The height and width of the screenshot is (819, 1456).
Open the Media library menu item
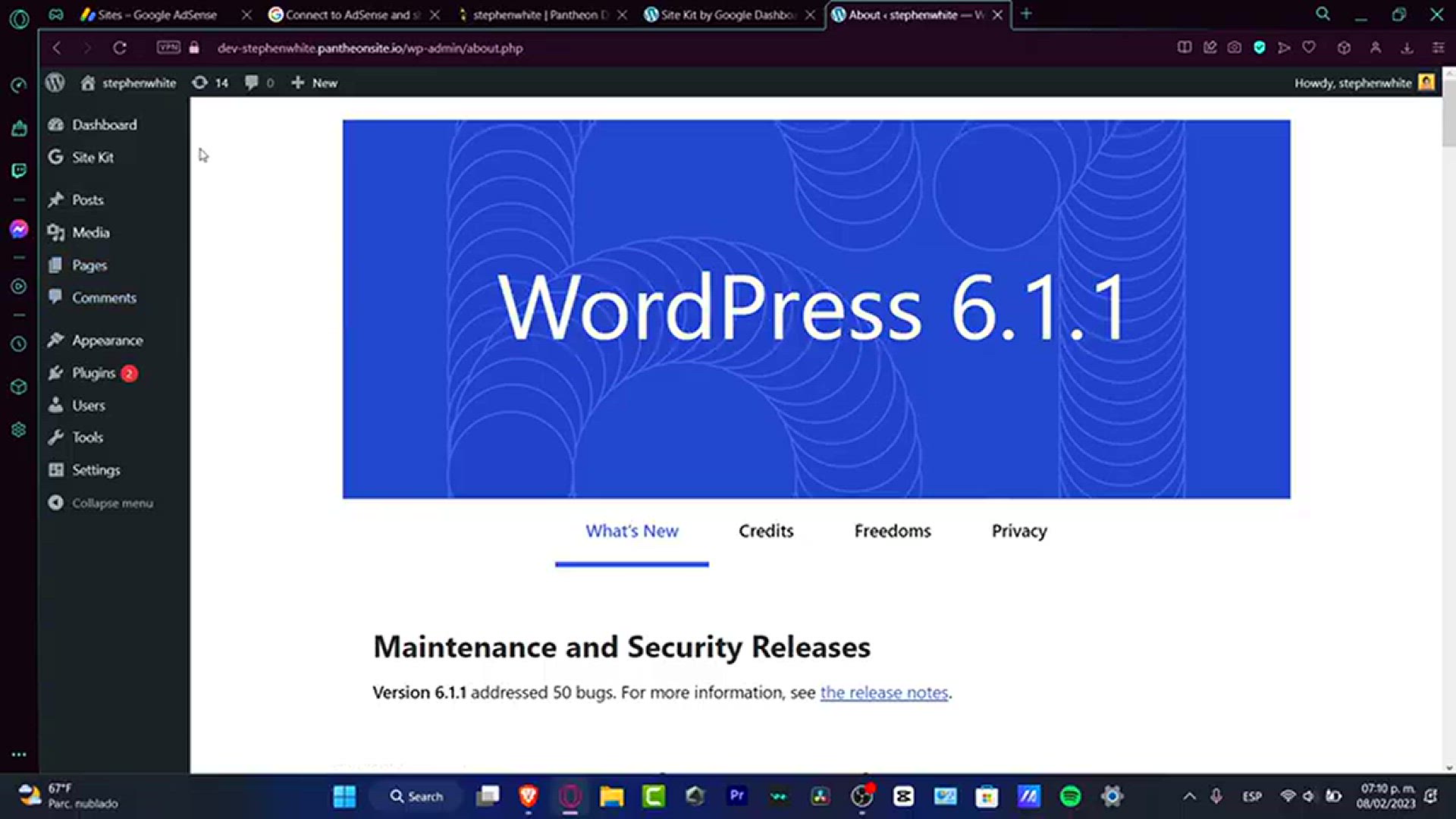(91, 232)
